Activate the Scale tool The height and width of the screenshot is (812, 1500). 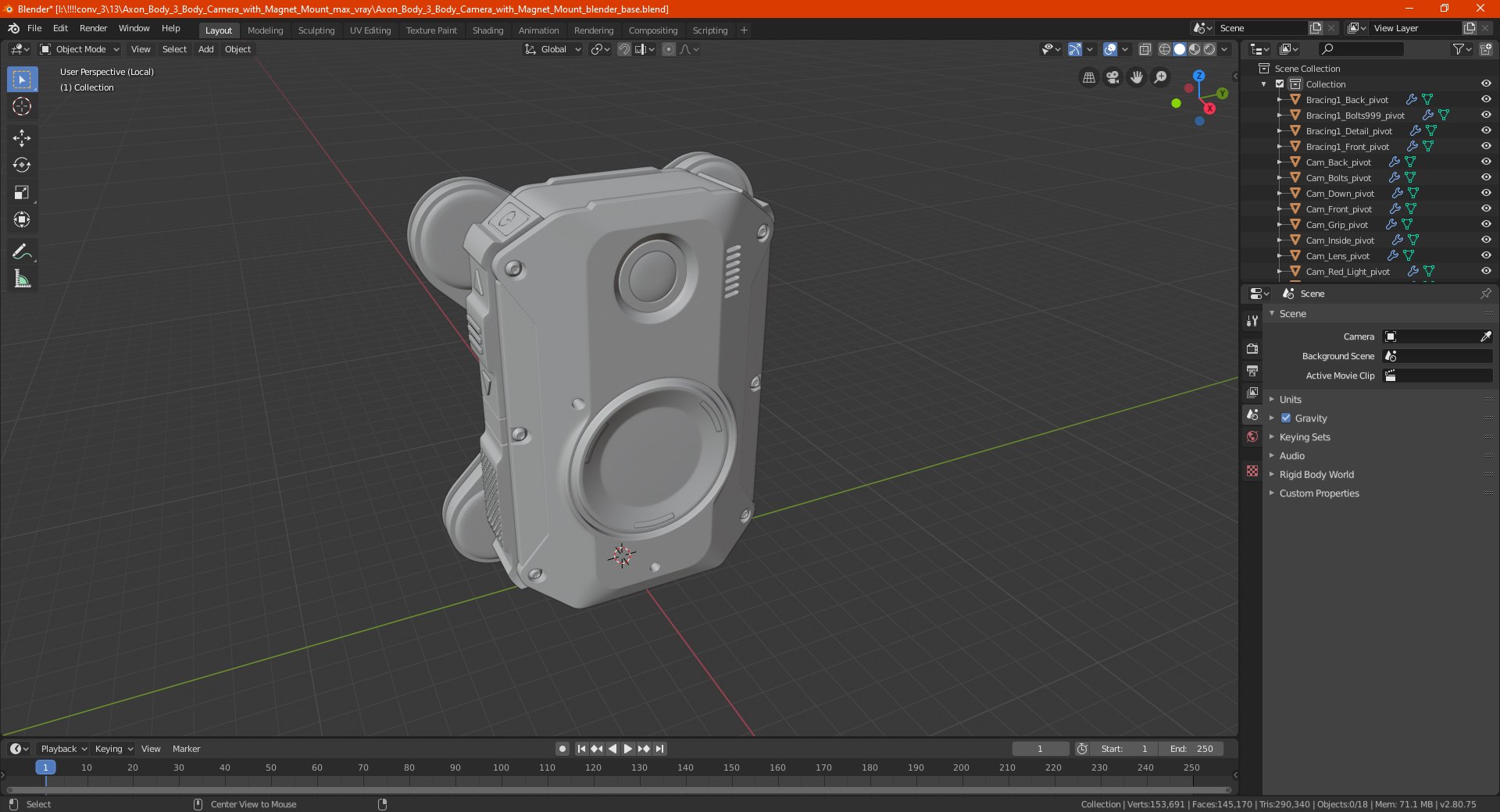[22, 193]
